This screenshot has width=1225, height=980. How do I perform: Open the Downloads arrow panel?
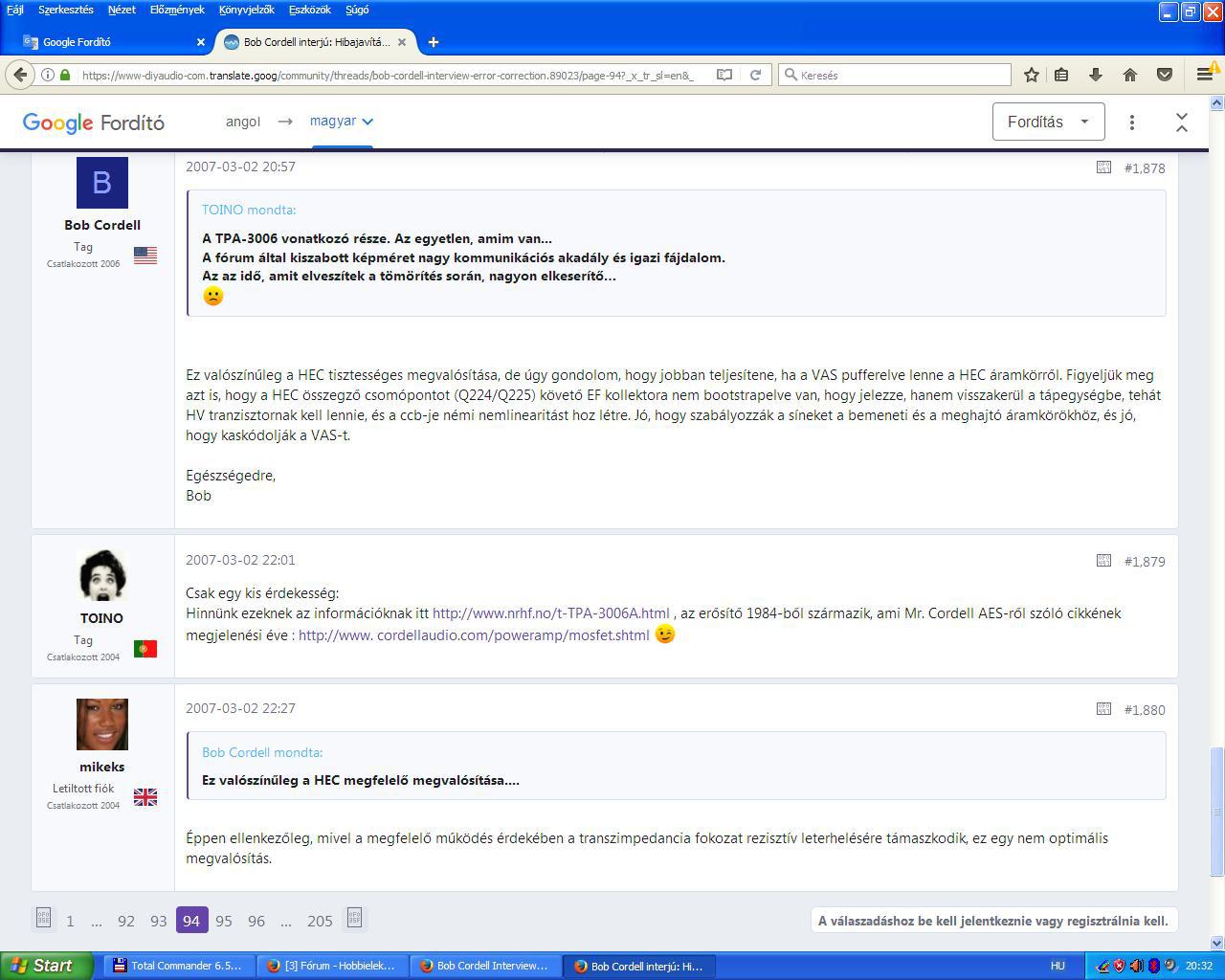pyautogui.click(x=1096, y=75)
